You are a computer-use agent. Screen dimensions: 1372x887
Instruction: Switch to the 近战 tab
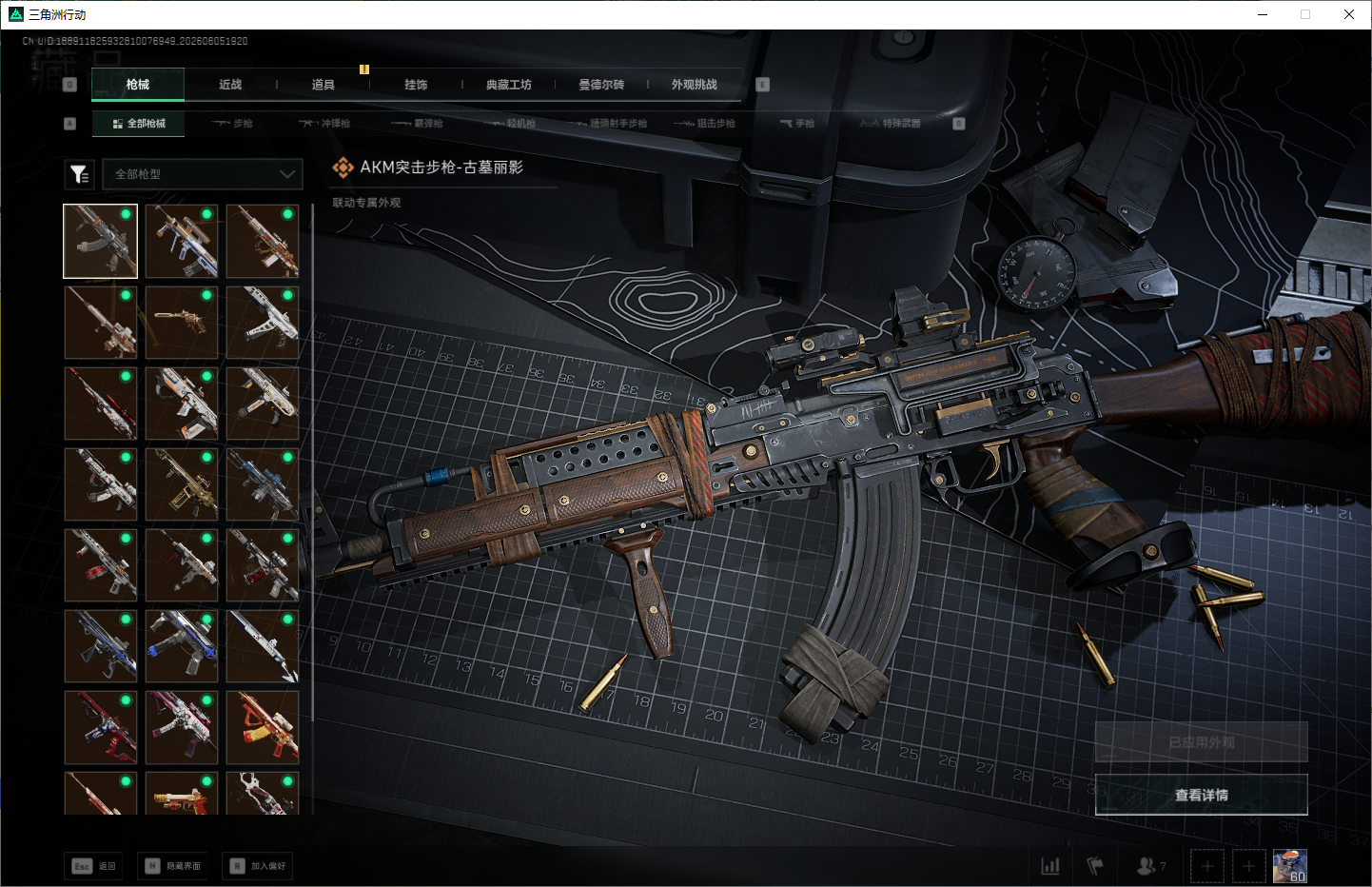pos(230,85)
